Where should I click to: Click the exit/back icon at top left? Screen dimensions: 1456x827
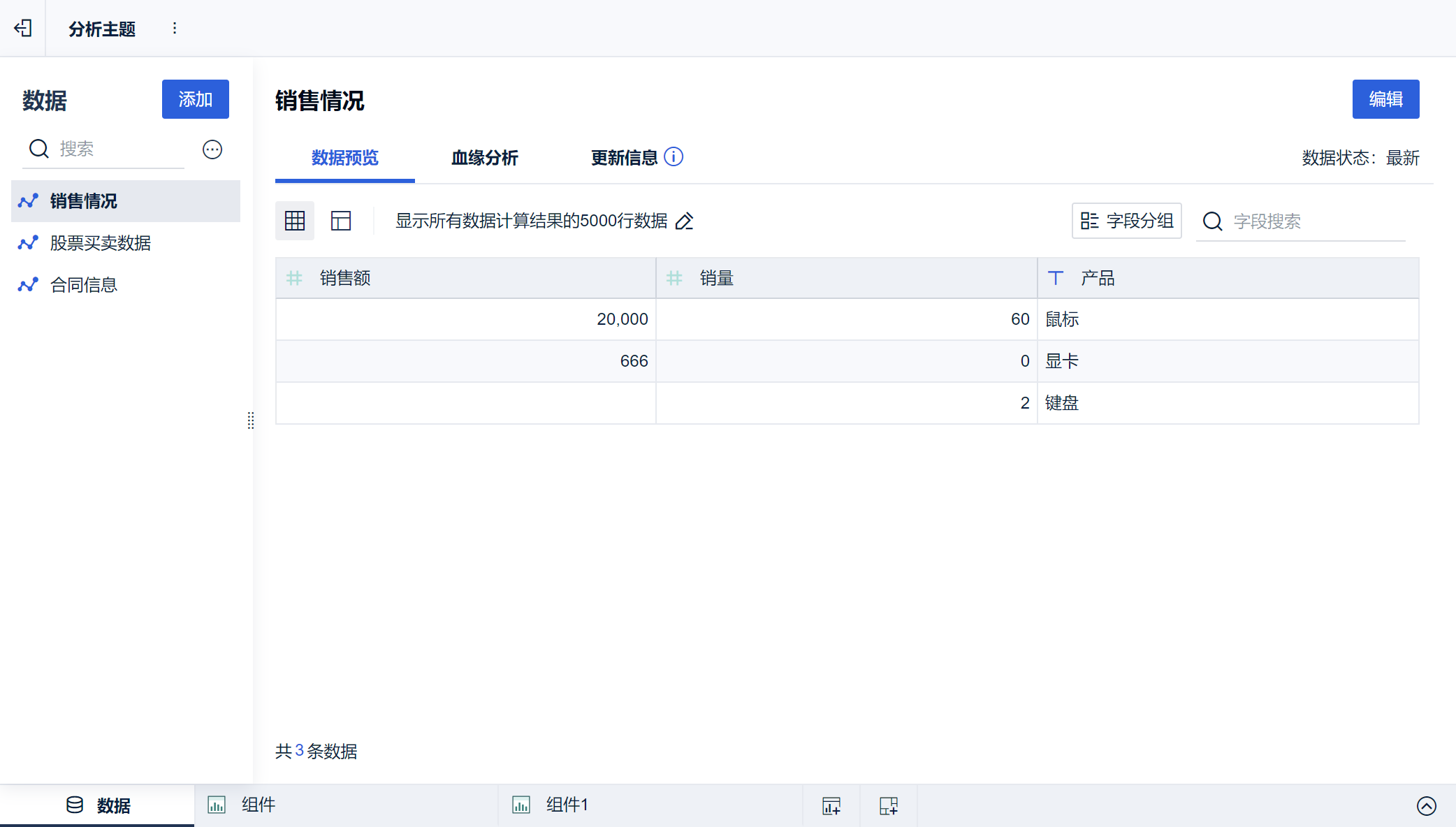23,28
